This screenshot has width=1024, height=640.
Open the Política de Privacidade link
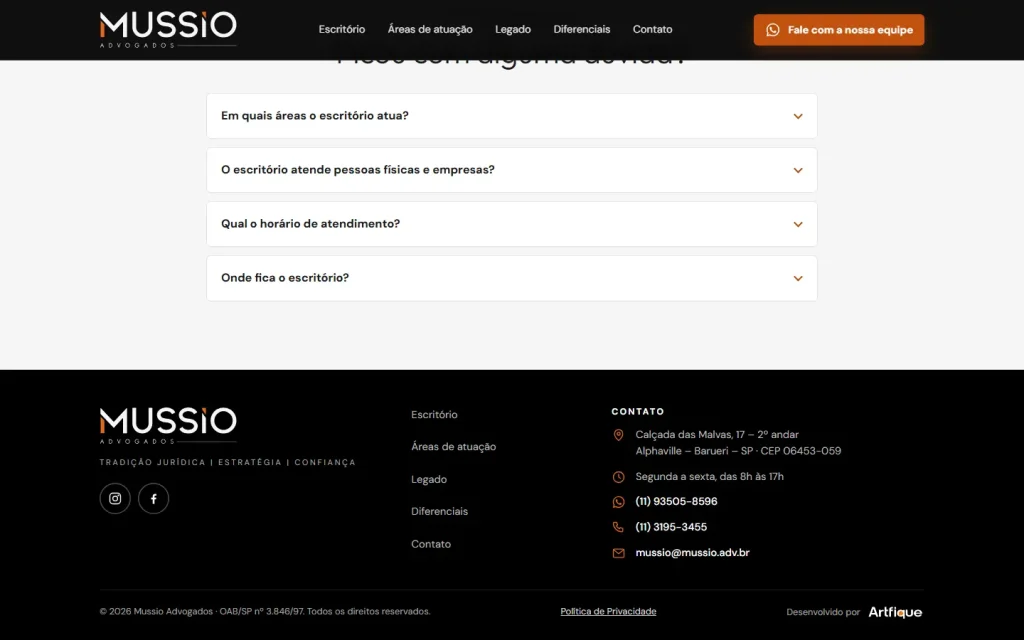(x=608, y=612)
